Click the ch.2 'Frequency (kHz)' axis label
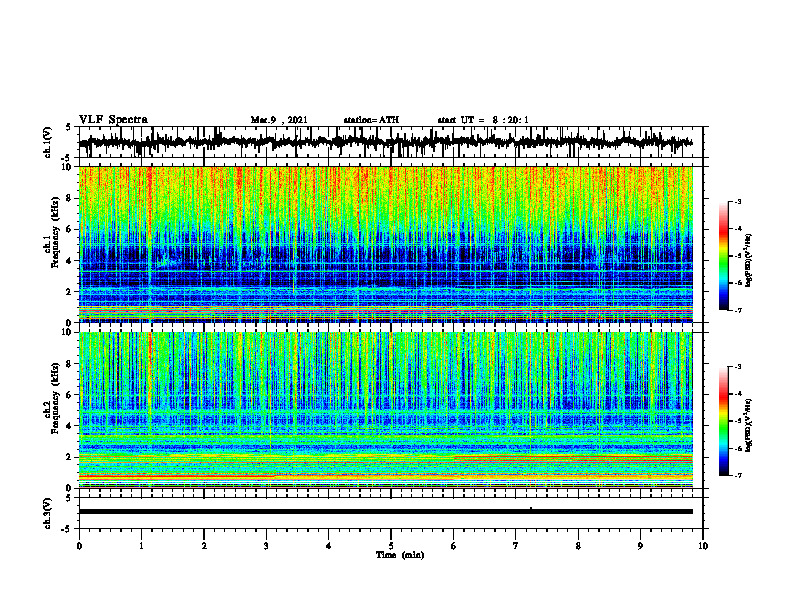The width and height of the screenshot is (792, 612). [55, 396]
